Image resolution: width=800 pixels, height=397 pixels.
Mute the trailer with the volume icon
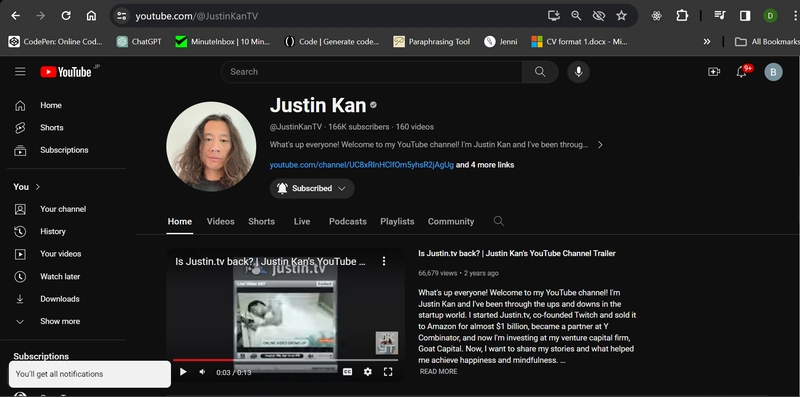coord(203,372)
